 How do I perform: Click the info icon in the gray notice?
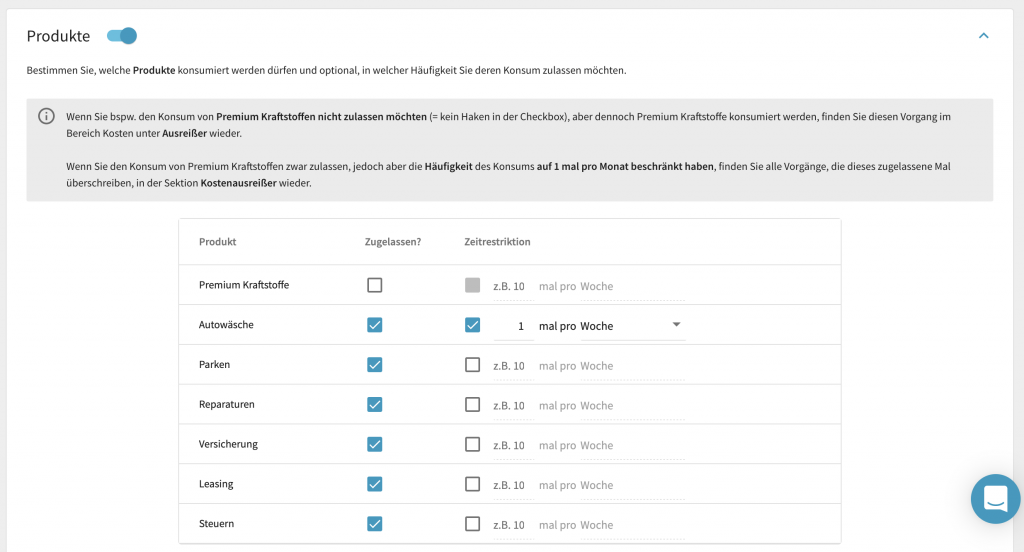coord(46,116)
